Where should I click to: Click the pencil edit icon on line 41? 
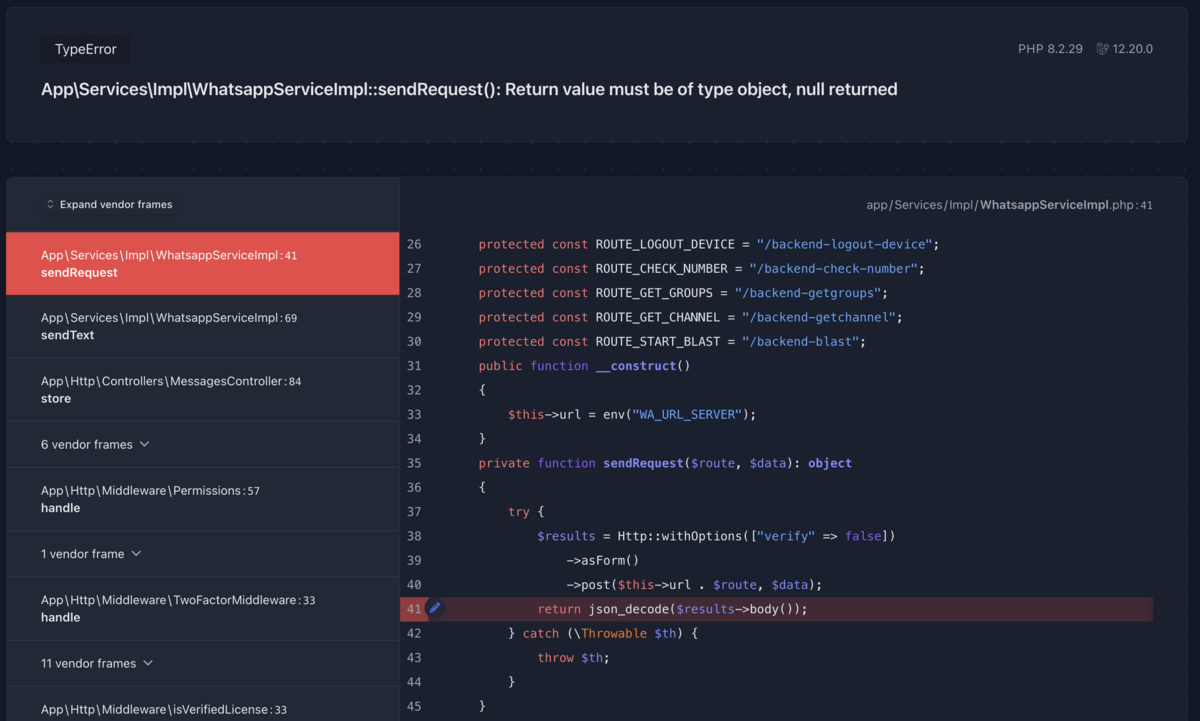[x=435, y=608]
